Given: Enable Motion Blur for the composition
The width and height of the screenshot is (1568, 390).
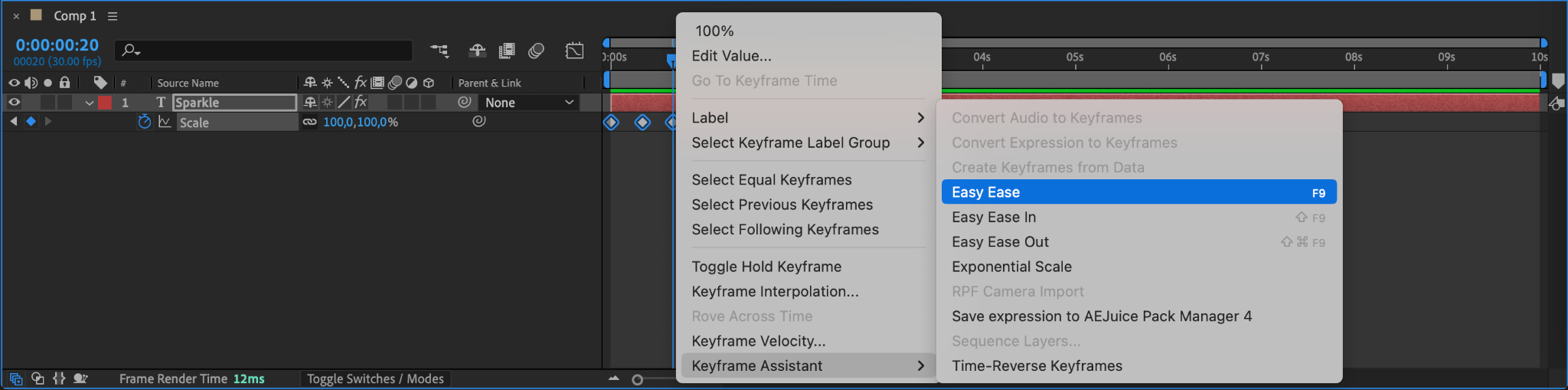Looking at the screenshot, I should [536, 51].
